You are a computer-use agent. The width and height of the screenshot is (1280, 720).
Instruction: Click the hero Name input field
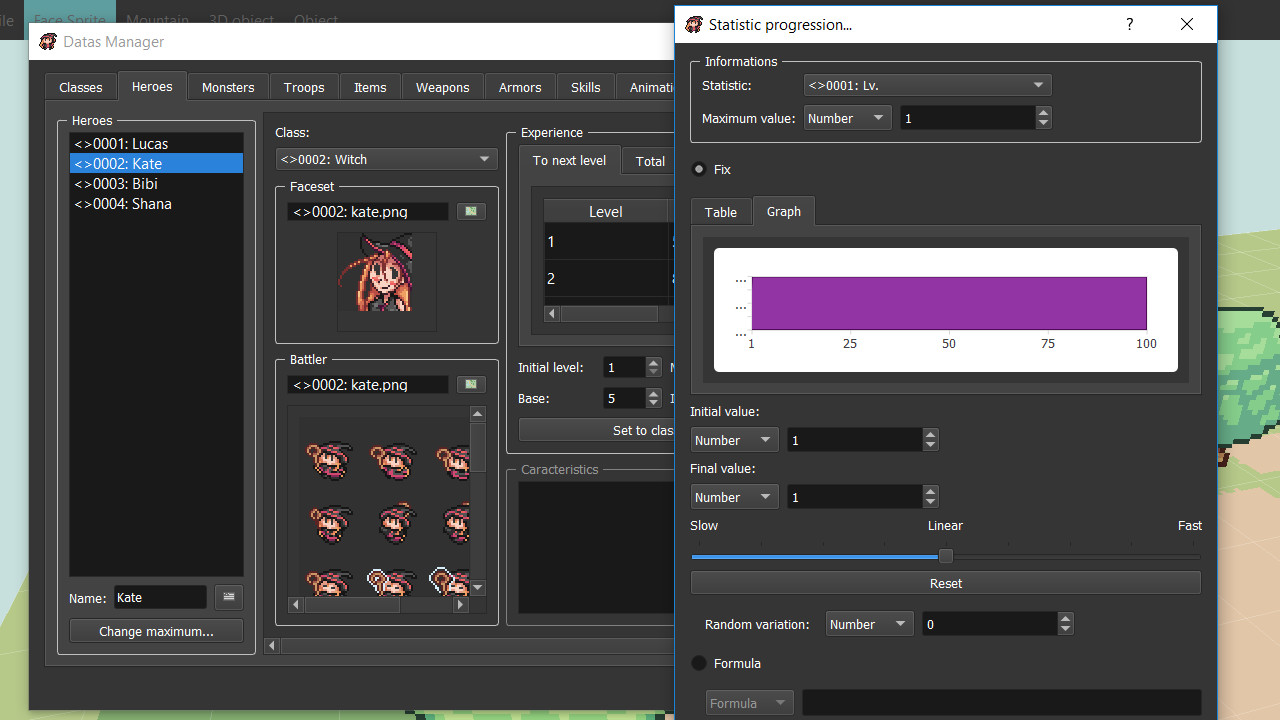pyautogui.click(x=160, y=597)
